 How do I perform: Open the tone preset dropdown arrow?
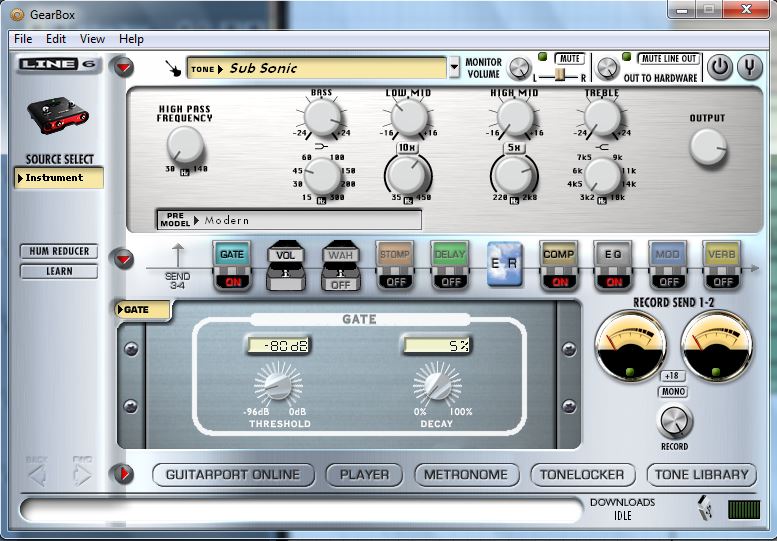coord(454,67)
